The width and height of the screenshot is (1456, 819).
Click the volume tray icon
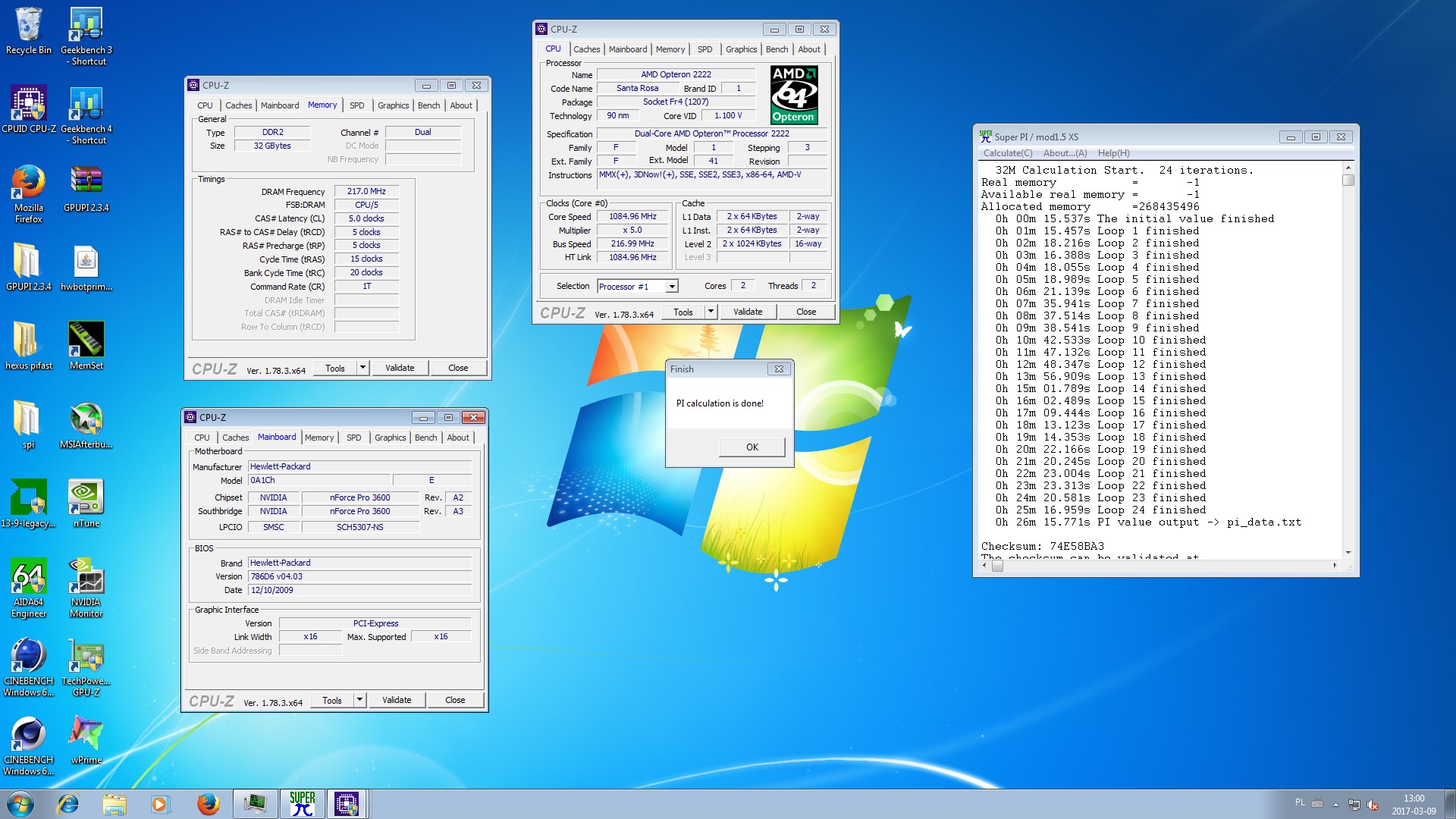[1373, 805]
